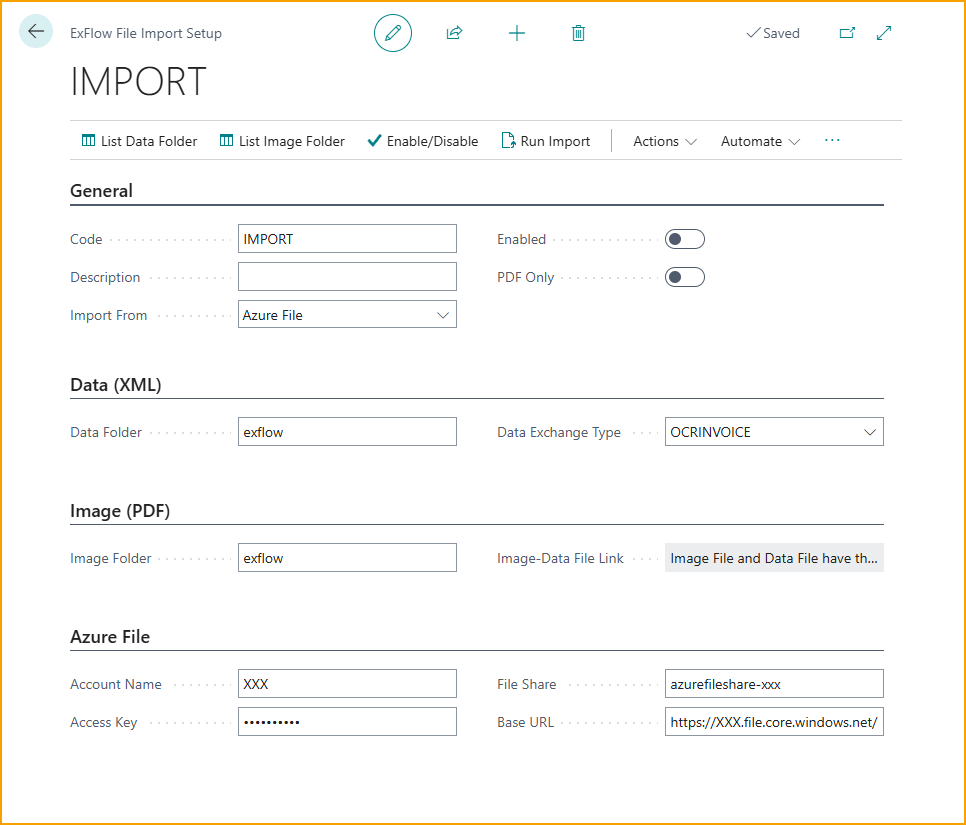Delete the record using the trash icon
The height and width of the screenshot is (825, 966).
coord(578,32)
